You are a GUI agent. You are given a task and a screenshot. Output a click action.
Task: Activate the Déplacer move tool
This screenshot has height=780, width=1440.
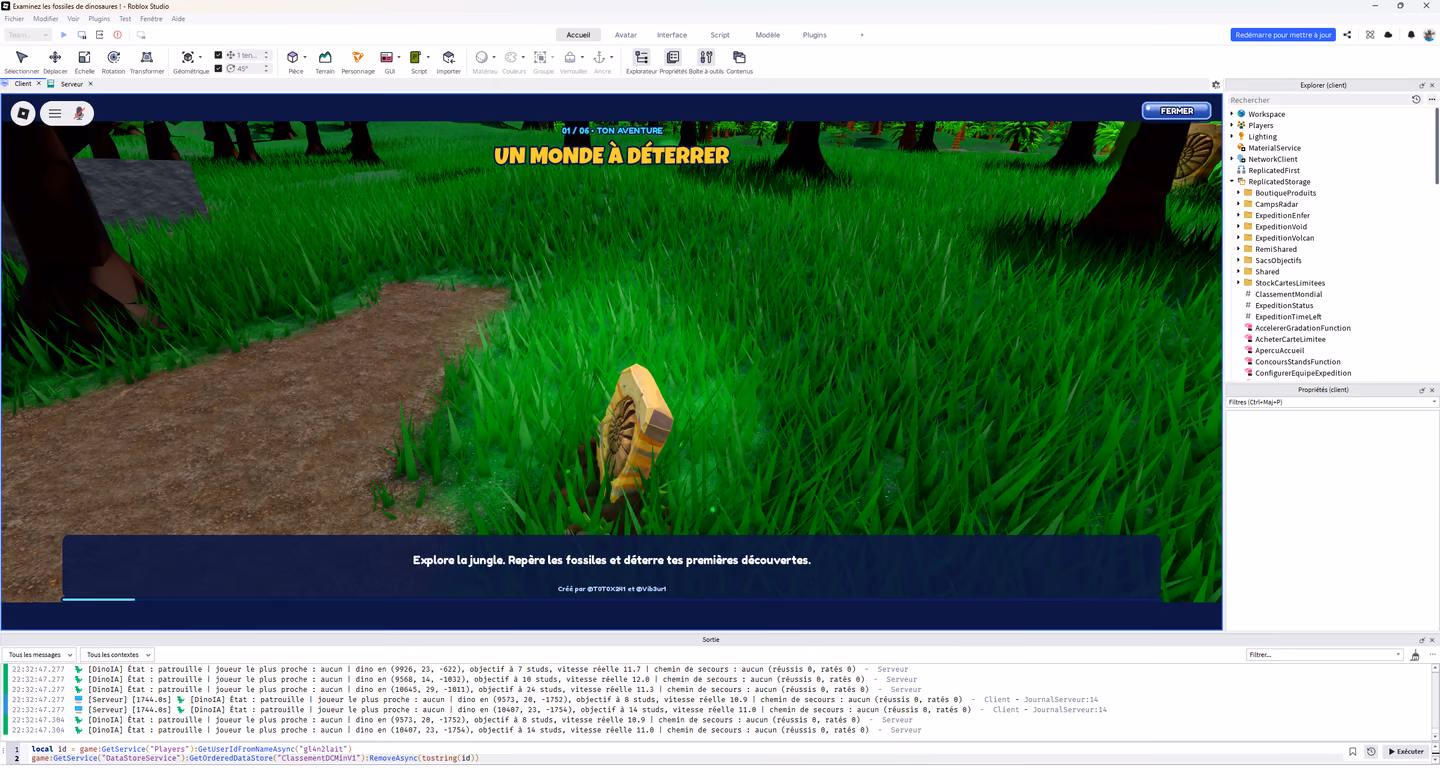coord(55,62)
